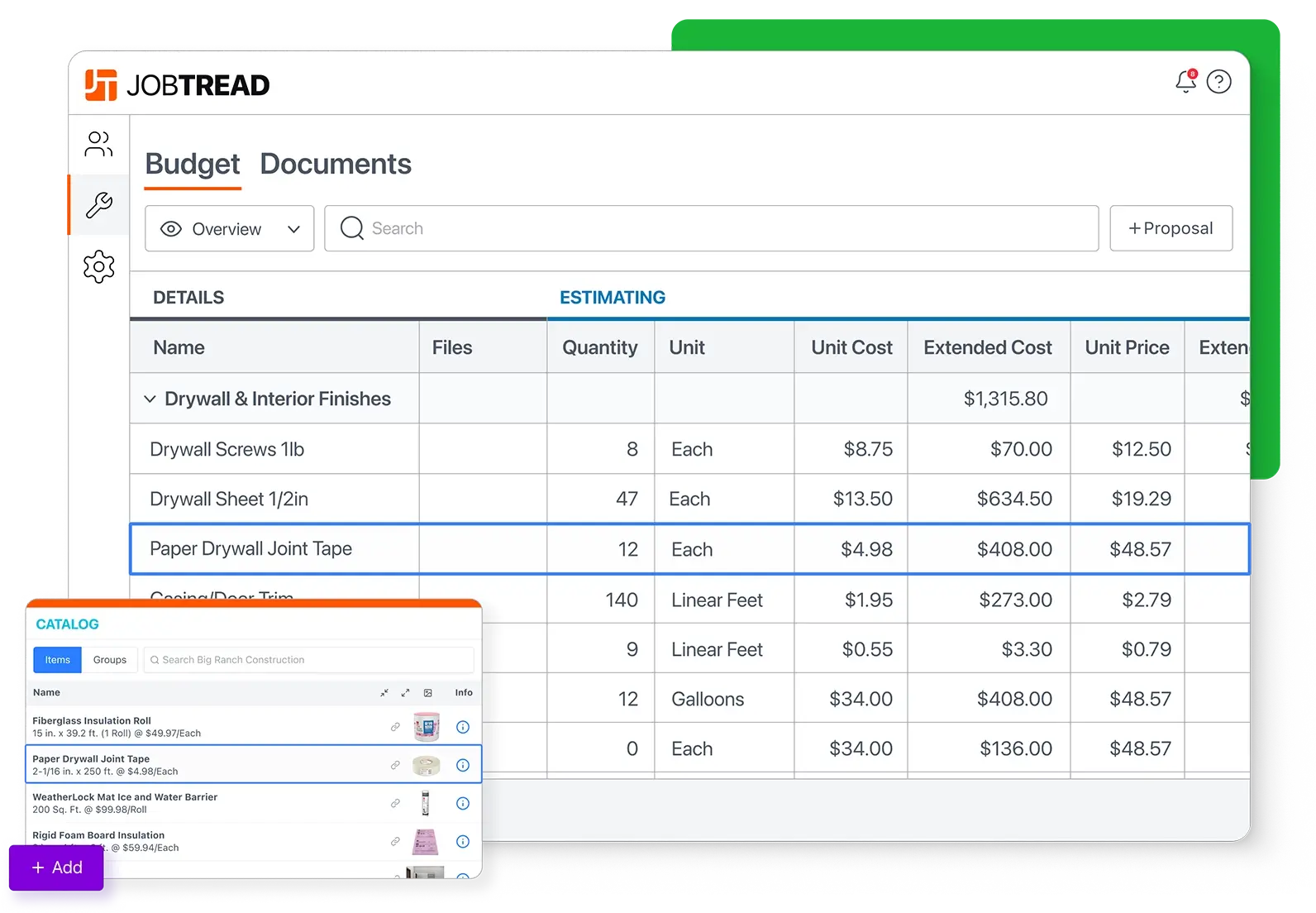Screen dimensions: 1316x913
Task: Click the Unit Cost column header
Action: (851, 347)
